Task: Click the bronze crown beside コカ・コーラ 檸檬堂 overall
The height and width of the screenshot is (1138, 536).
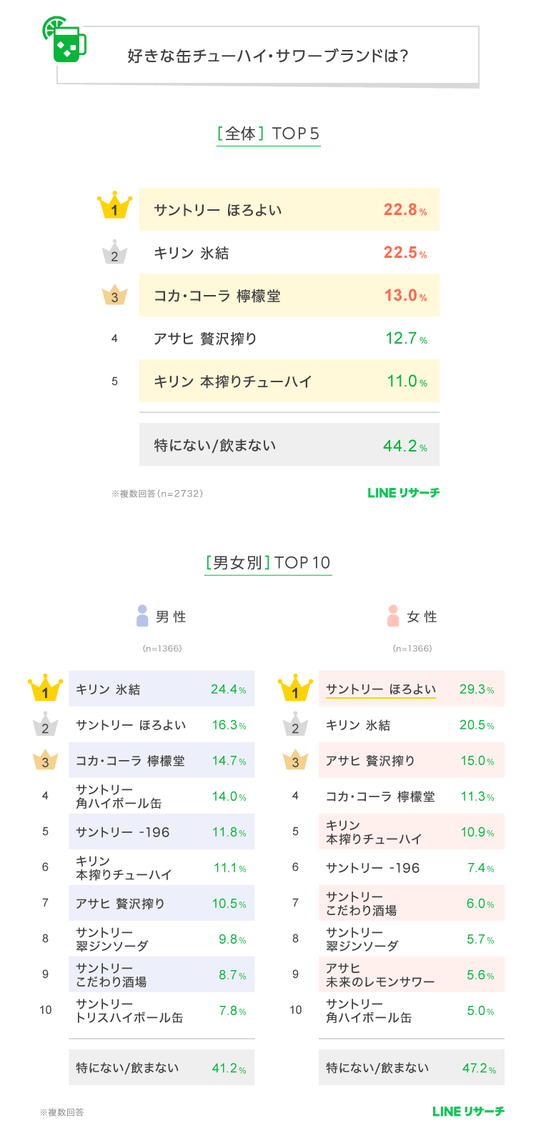Action: 115,295
